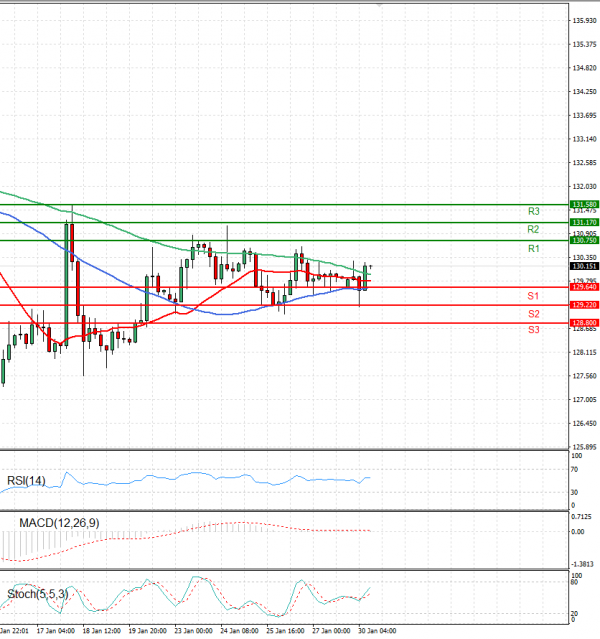Select the 129.220 support price tag

tap(585, 305)
